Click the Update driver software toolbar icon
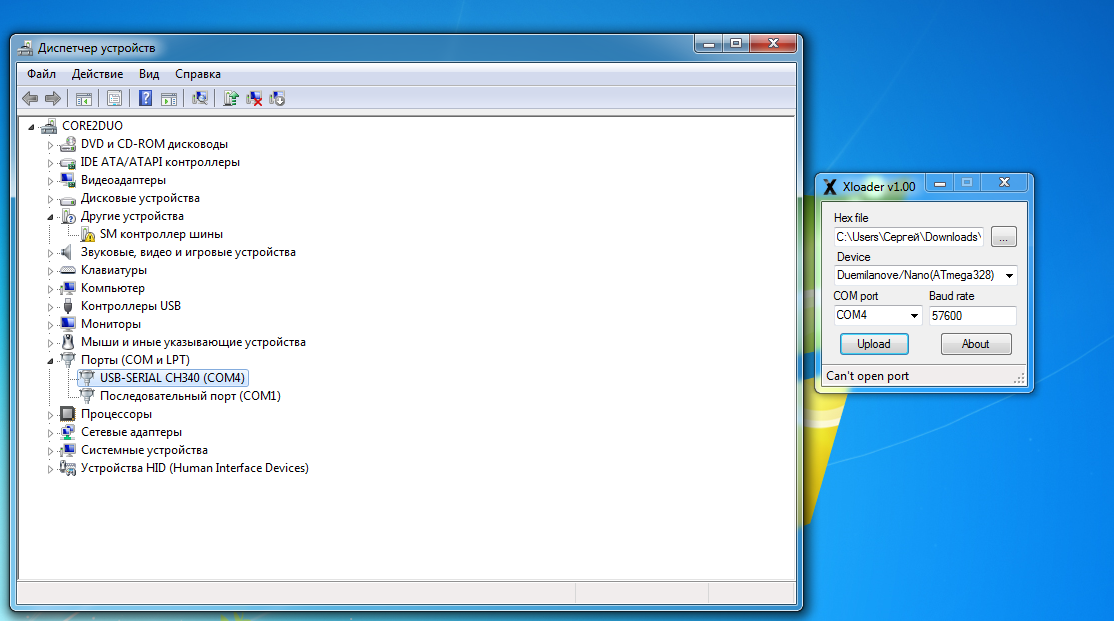Image resolution: width=1114 pixels, height=621 pixels. coord(230,99)
